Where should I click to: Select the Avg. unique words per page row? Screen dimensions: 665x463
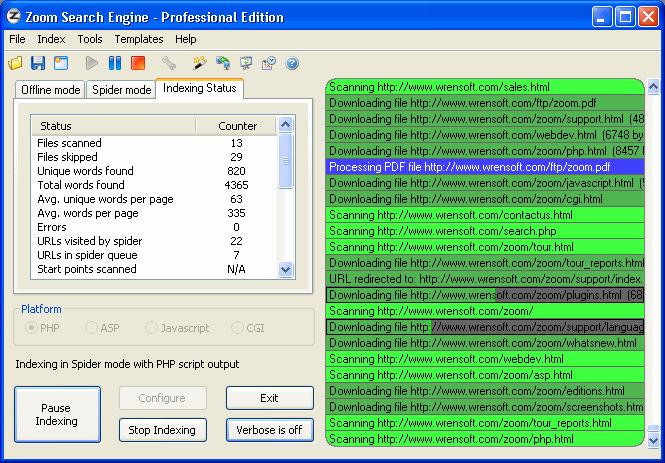155,199
